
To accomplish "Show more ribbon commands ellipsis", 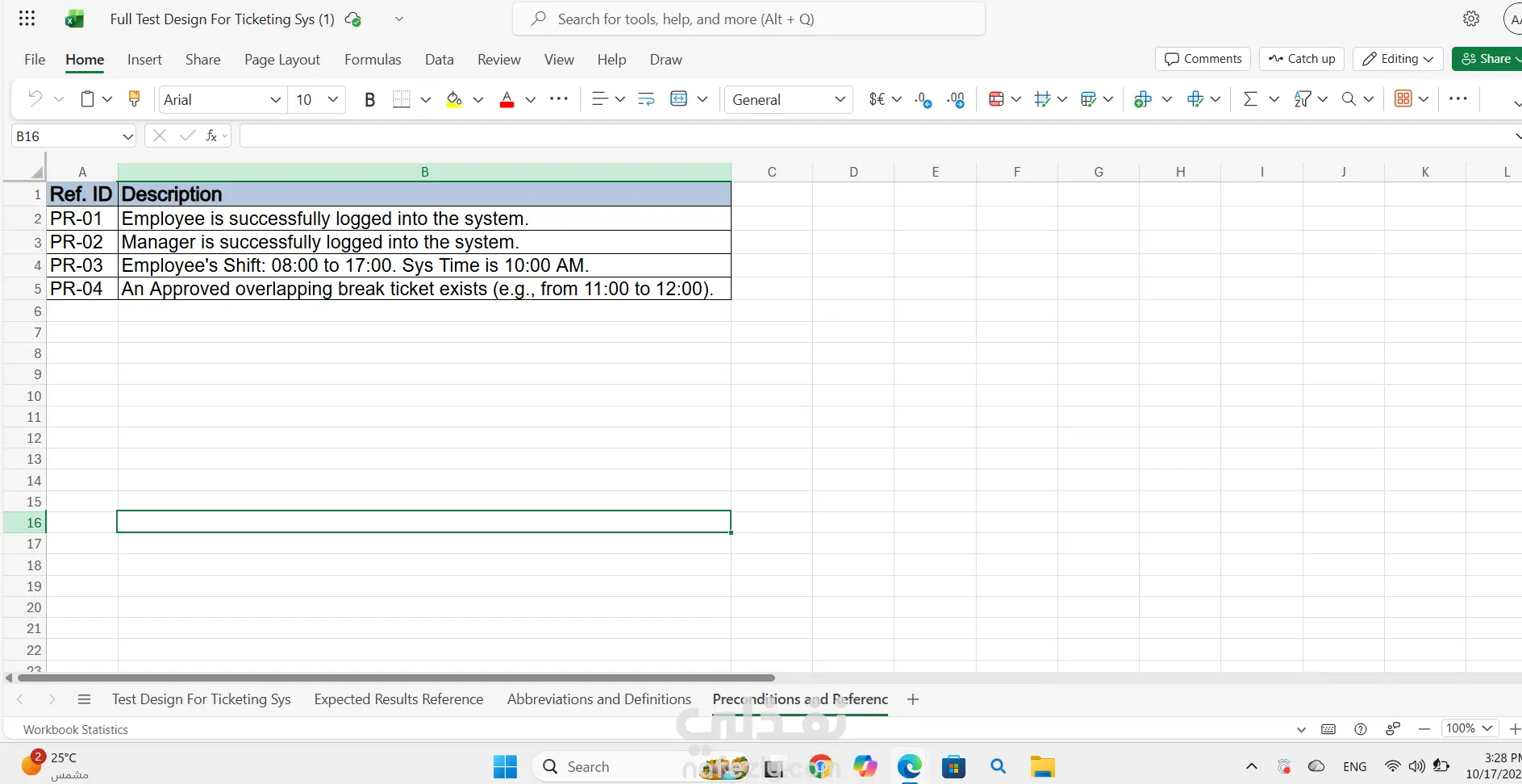I will [x=1458, y=98].
